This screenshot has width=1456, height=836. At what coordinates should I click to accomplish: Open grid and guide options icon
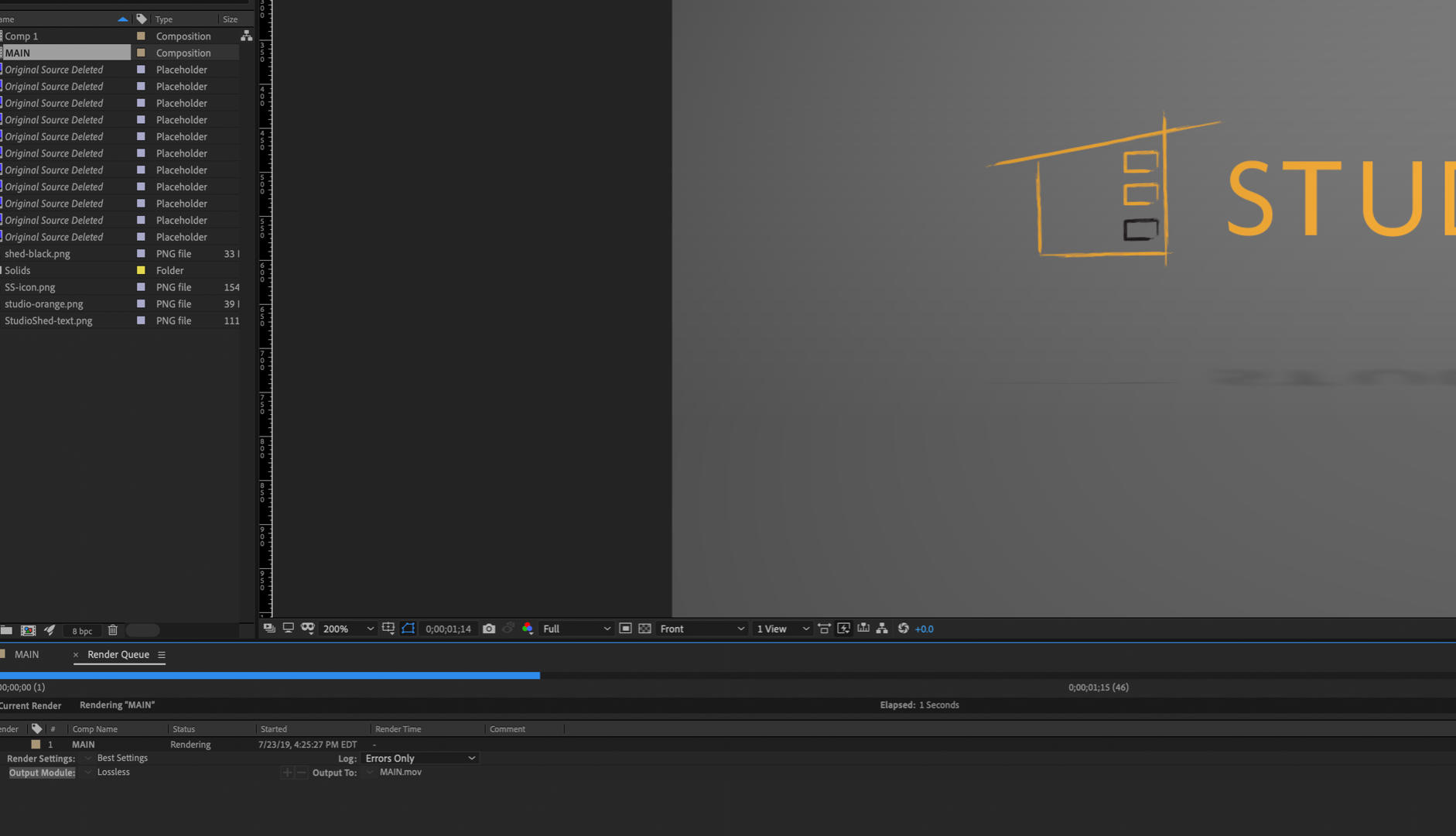tap(388, 629)
